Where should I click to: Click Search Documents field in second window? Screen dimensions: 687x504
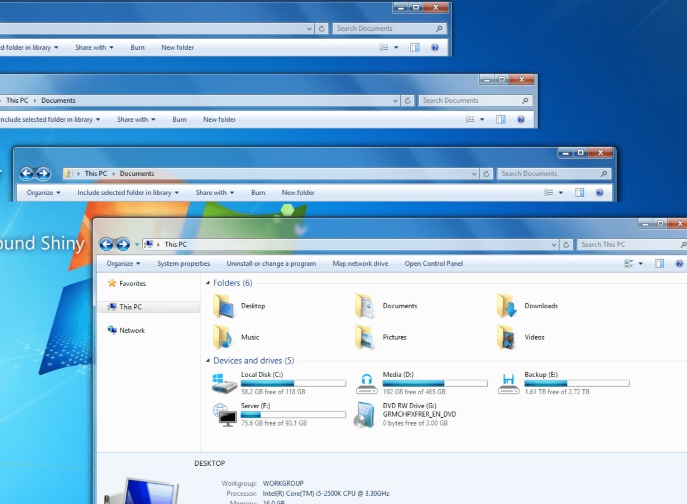[x=475, y=100]
